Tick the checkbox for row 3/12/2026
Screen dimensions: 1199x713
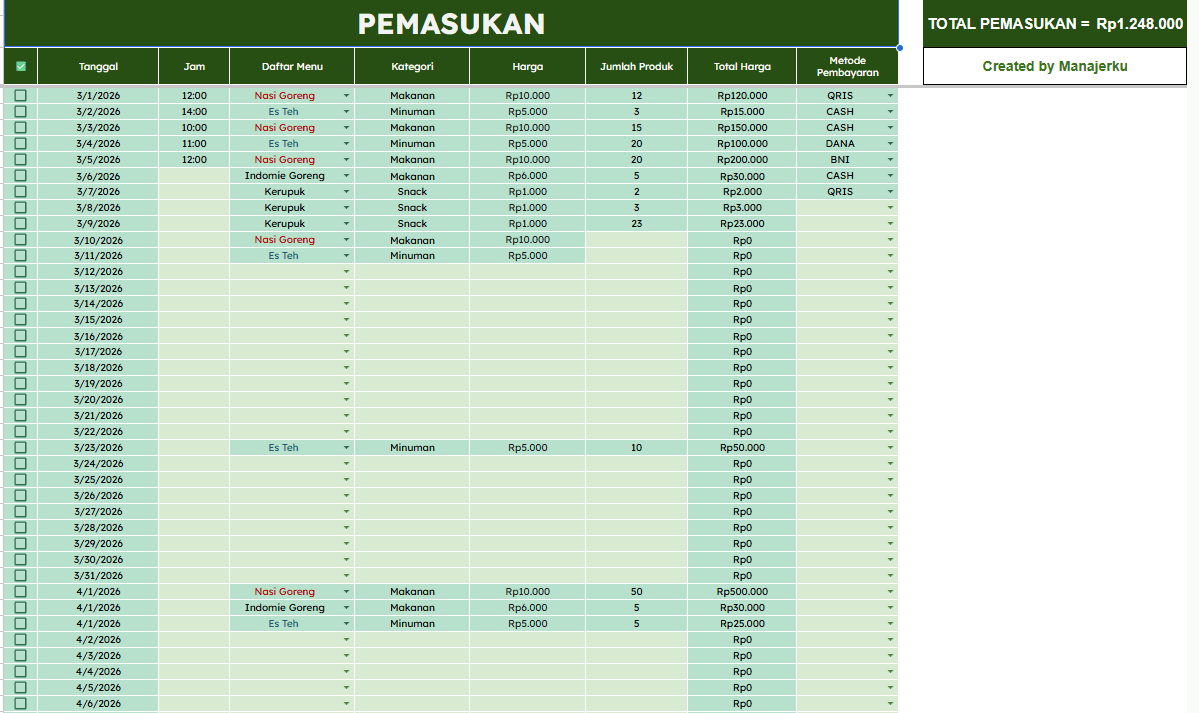pyautogui.click(x=21, y=272)
